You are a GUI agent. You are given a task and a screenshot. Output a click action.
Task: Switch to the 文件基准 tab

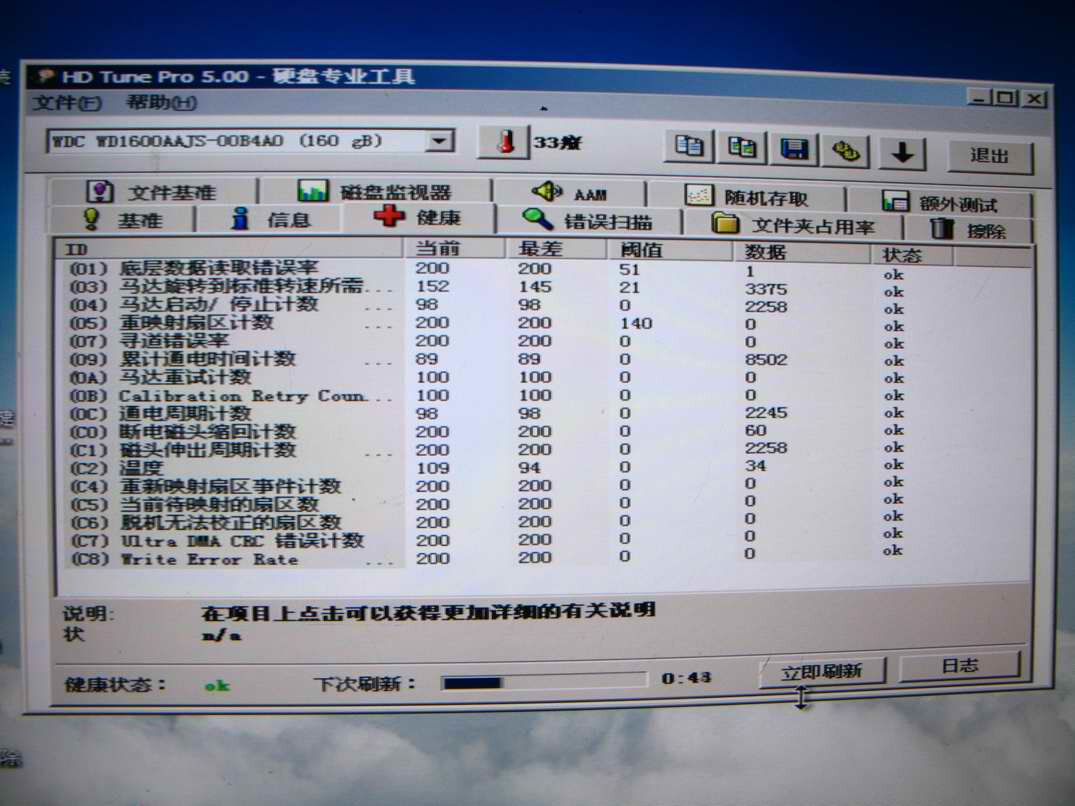[x=152, y=191]
